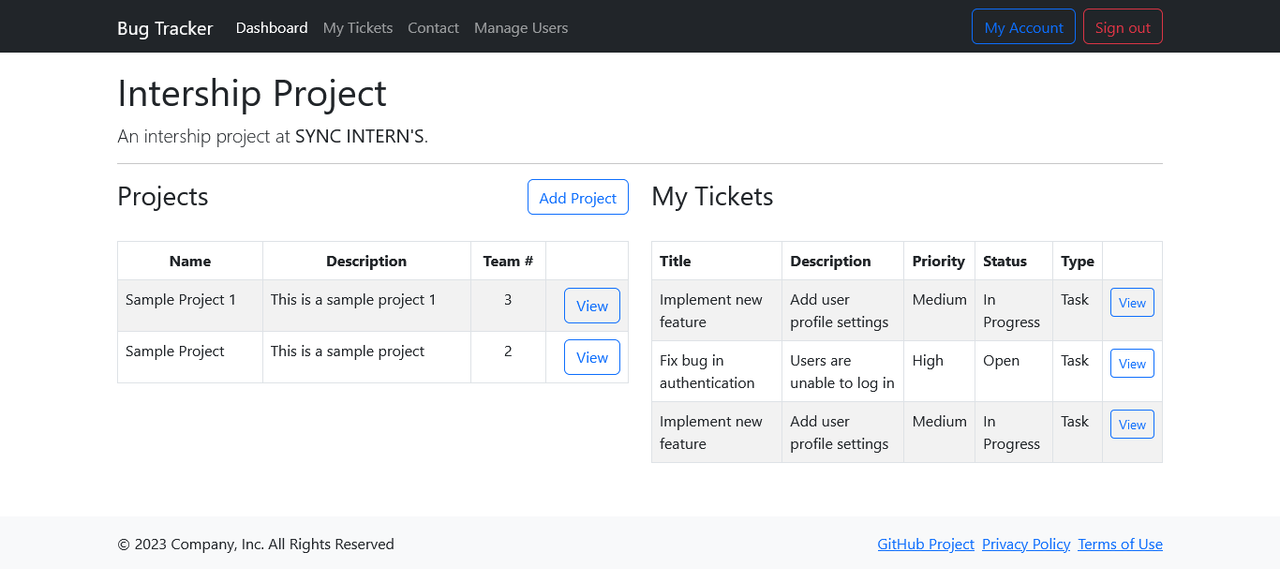Image resolution: width=1280 pixels, height=569 pixels.
Task: Open Manage Users in the navbar
Action: 521,28
